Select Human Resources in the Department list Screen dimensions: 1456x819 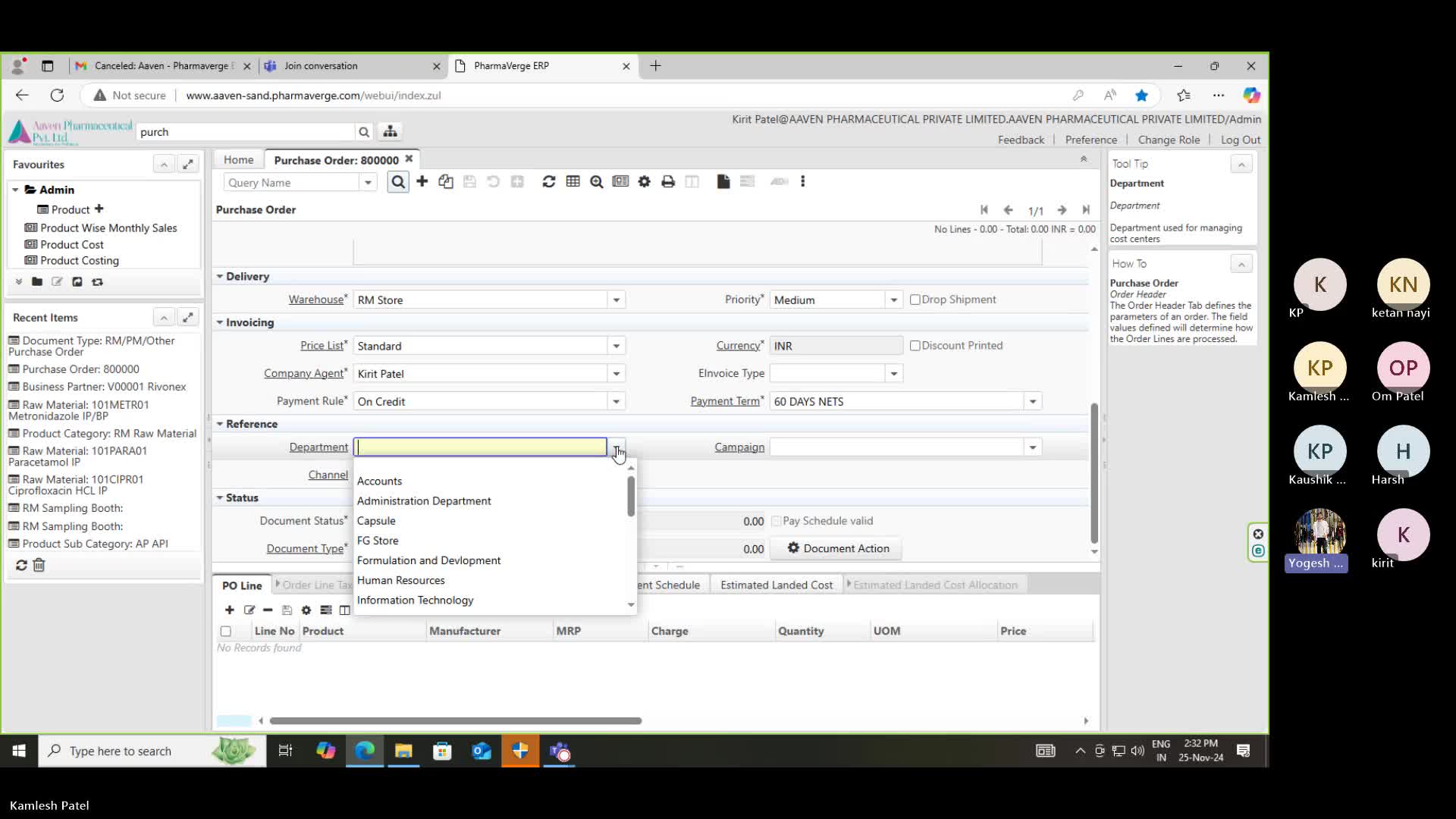point(491,581)
